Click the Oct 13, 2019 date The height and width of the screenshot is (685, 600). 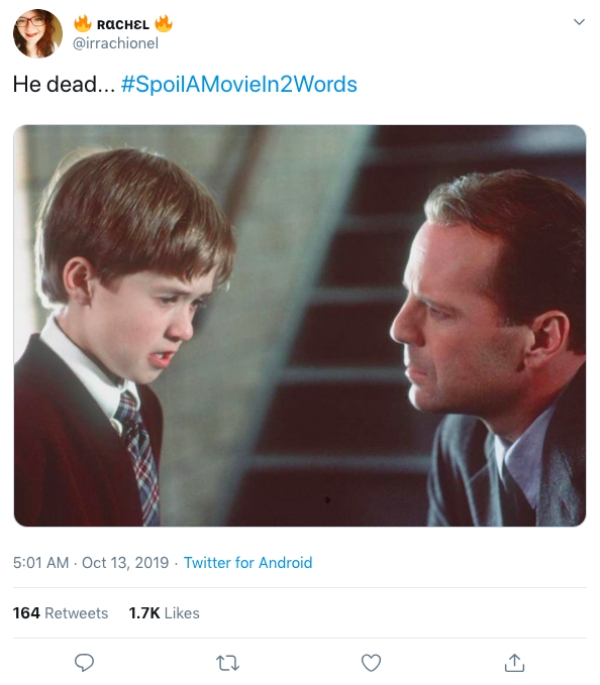coord(125,563)
